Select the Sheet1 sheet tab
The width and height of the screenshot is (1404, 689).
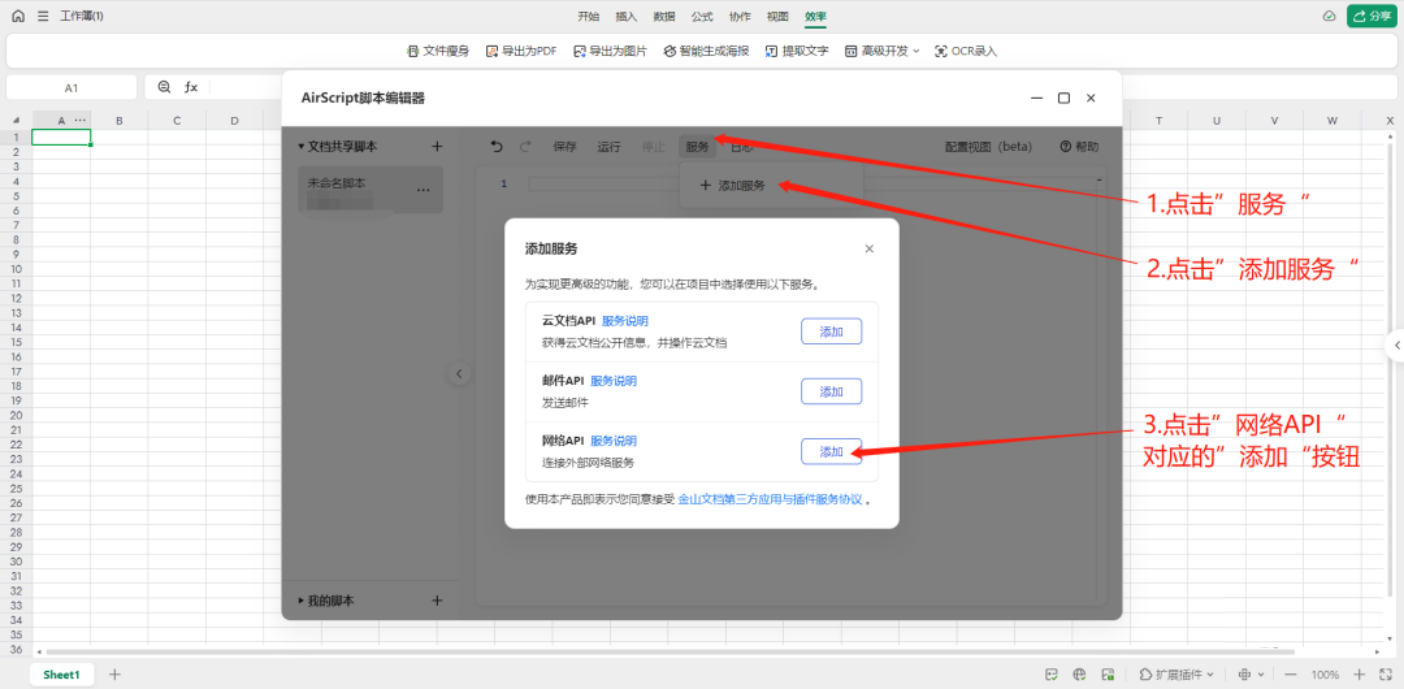[x=61, y=675]
